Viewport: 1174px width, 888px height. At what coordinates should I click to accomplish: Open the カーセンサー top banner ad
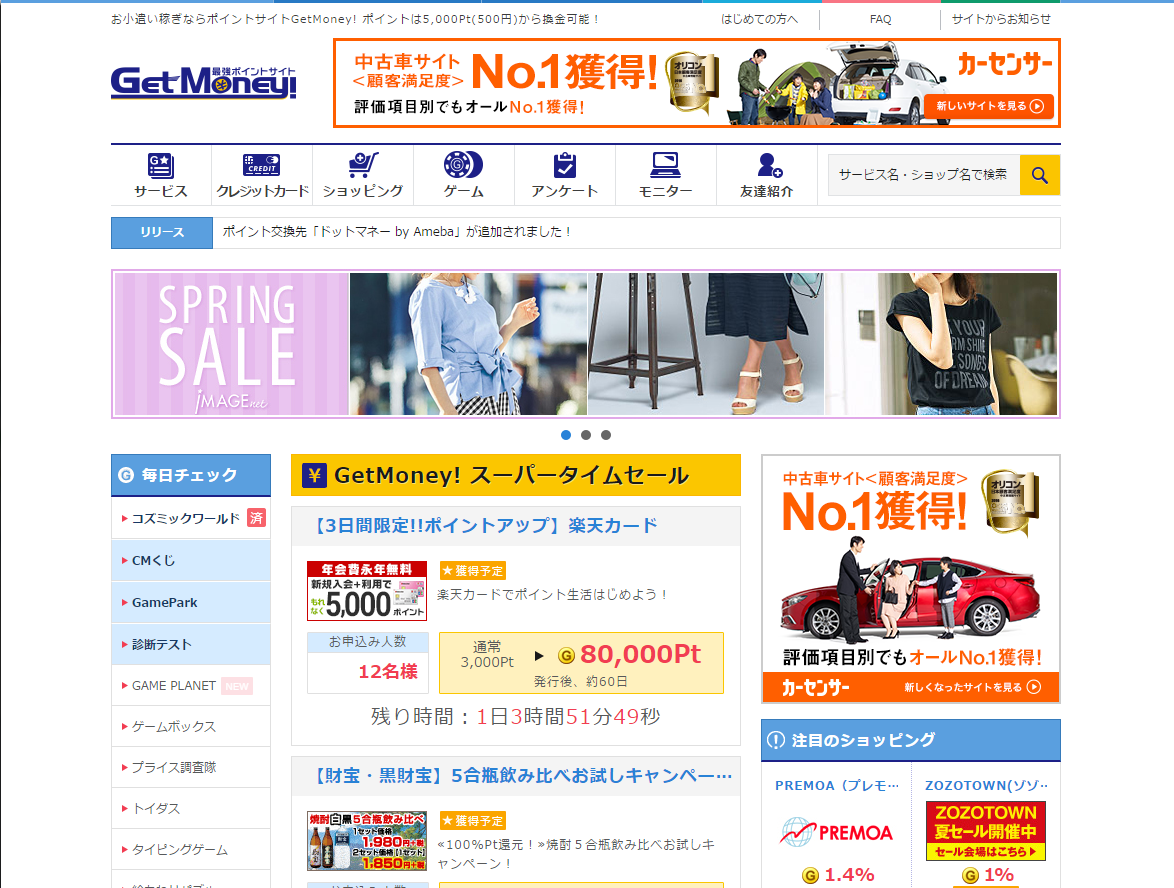pos(697,83)
